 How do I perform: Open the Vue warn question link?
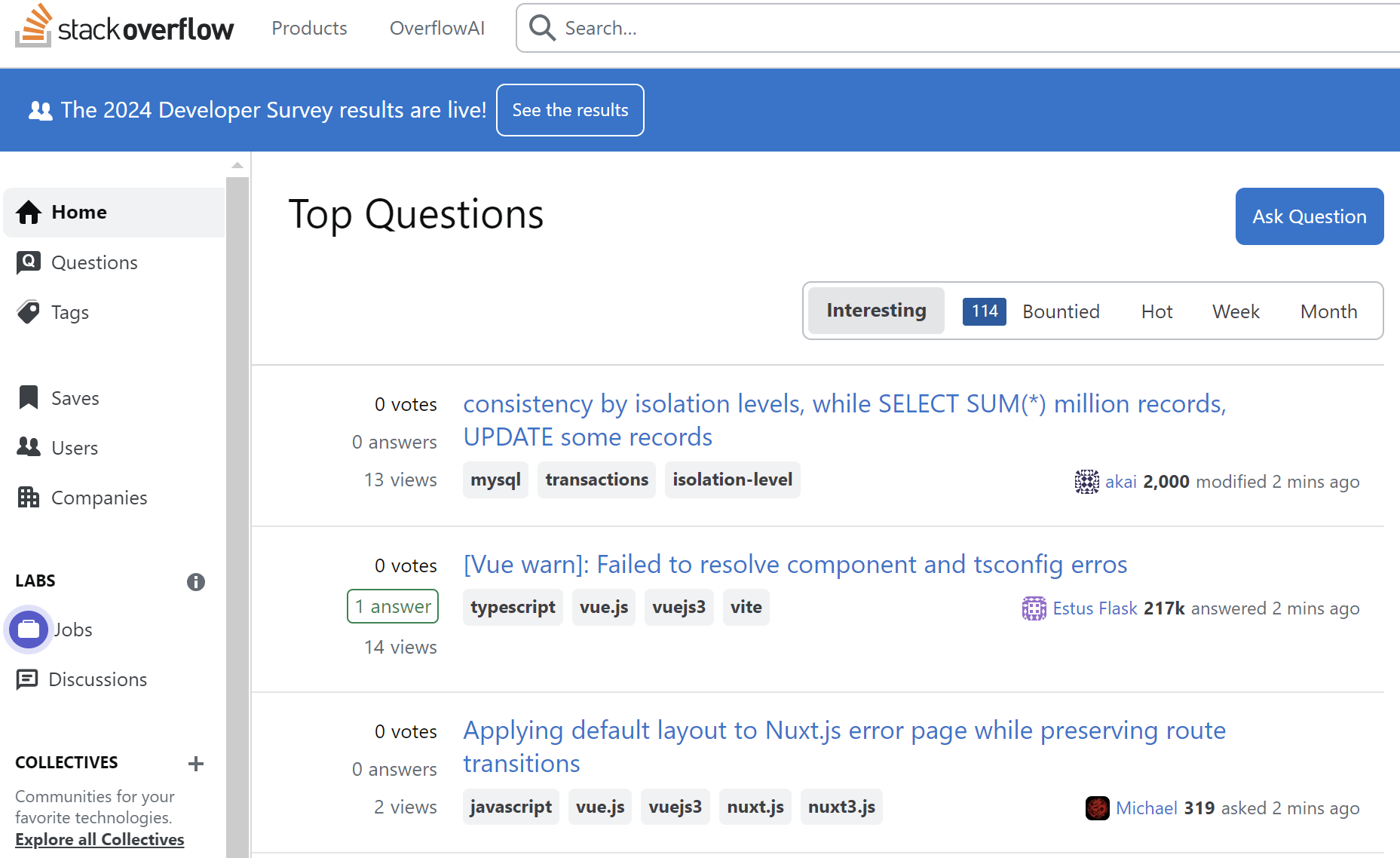[795, 565]
